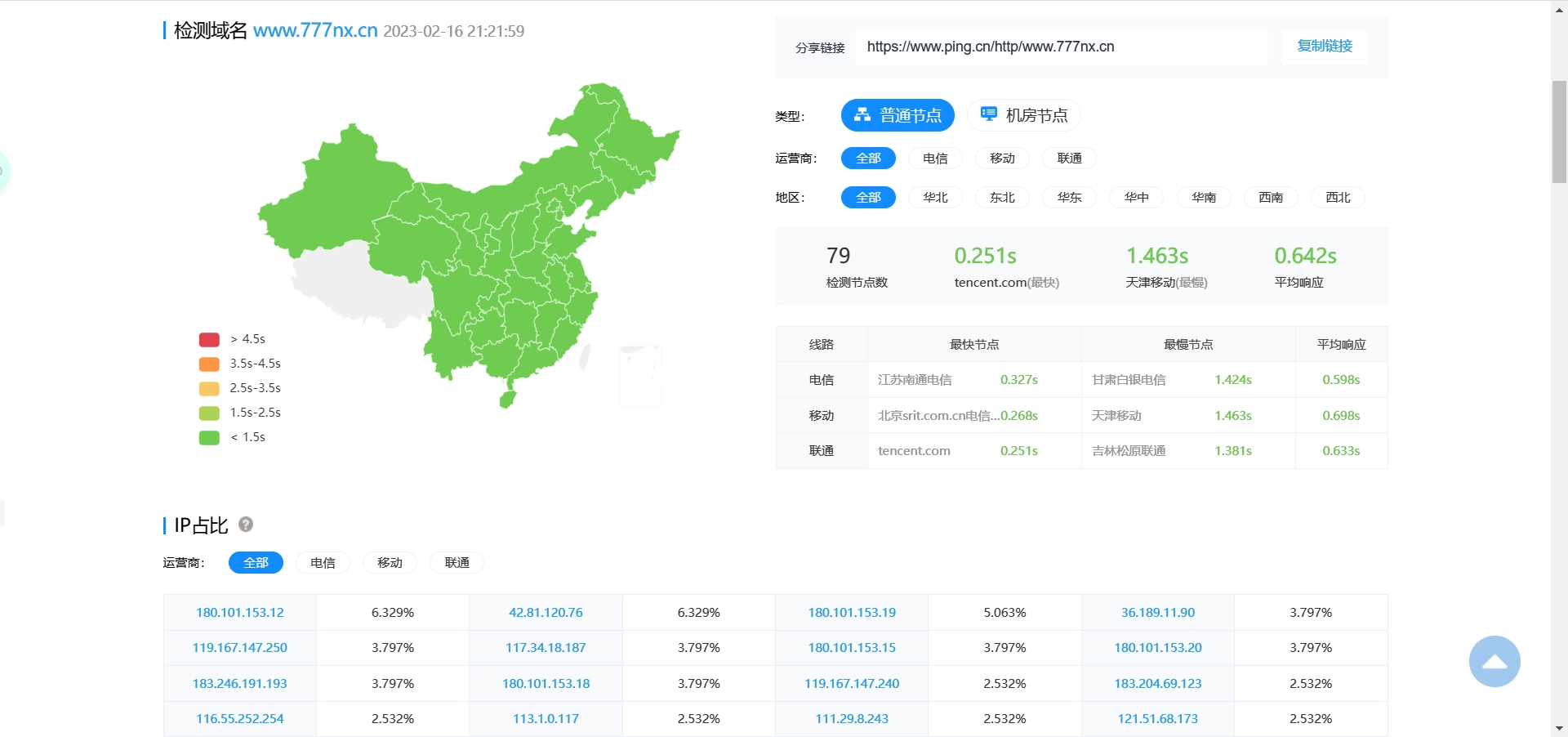
Task: Open IP 180.101.153.20 link
Action: [x=1158, y=648]
